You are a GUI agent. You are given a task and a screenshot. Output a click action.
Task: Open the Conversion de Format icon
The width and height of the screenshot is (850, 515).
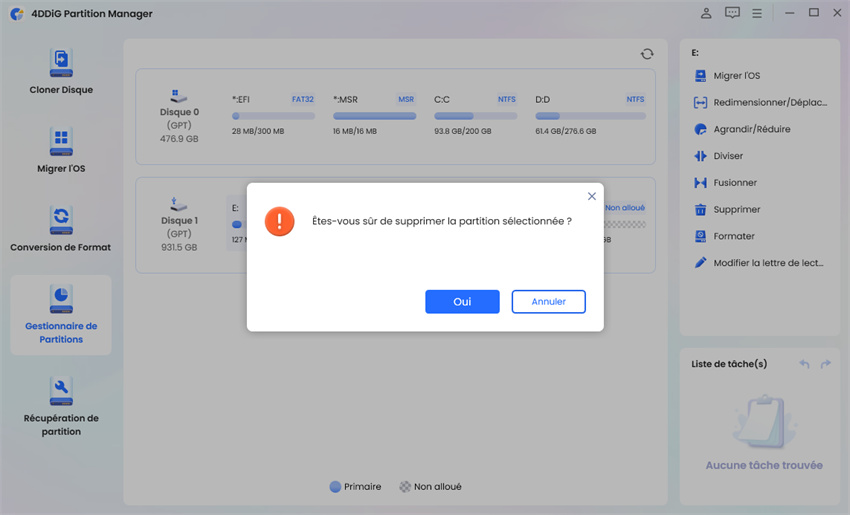[61, 220]
